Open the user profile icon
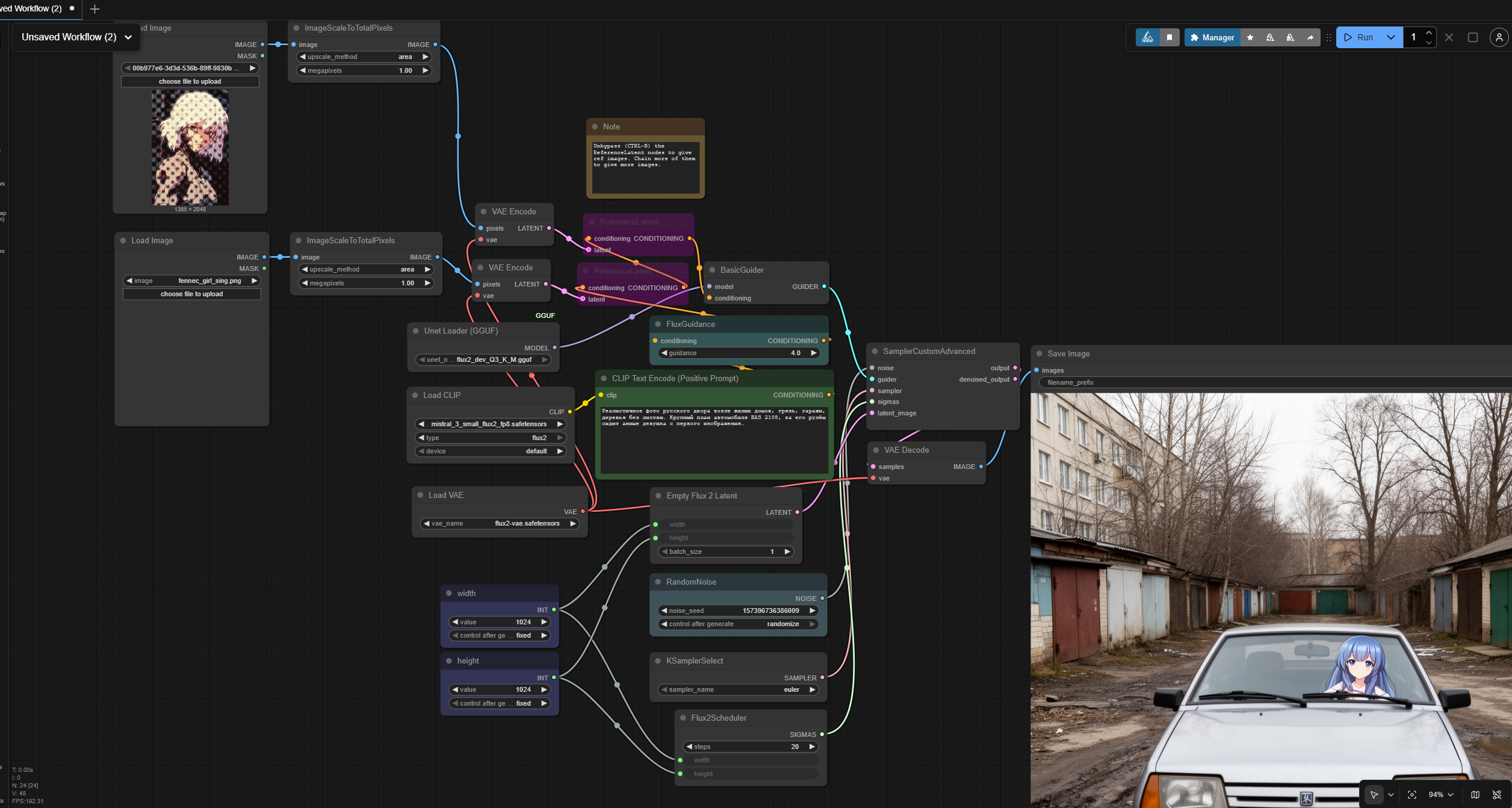Viewport: 1512px width, 808px height. coord(1498,37)
